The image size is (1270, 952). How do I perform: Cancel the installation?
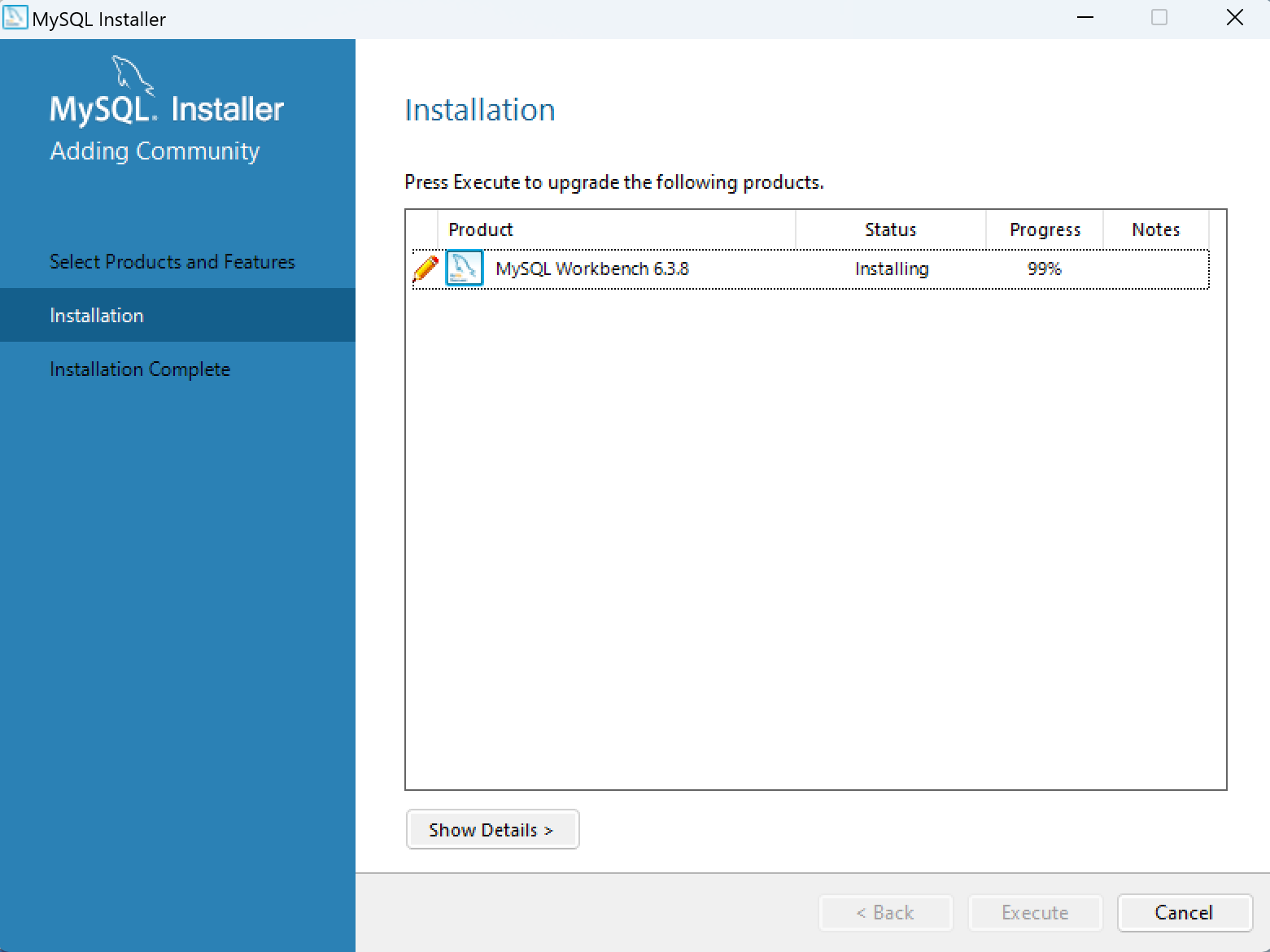coord(1185,912)
